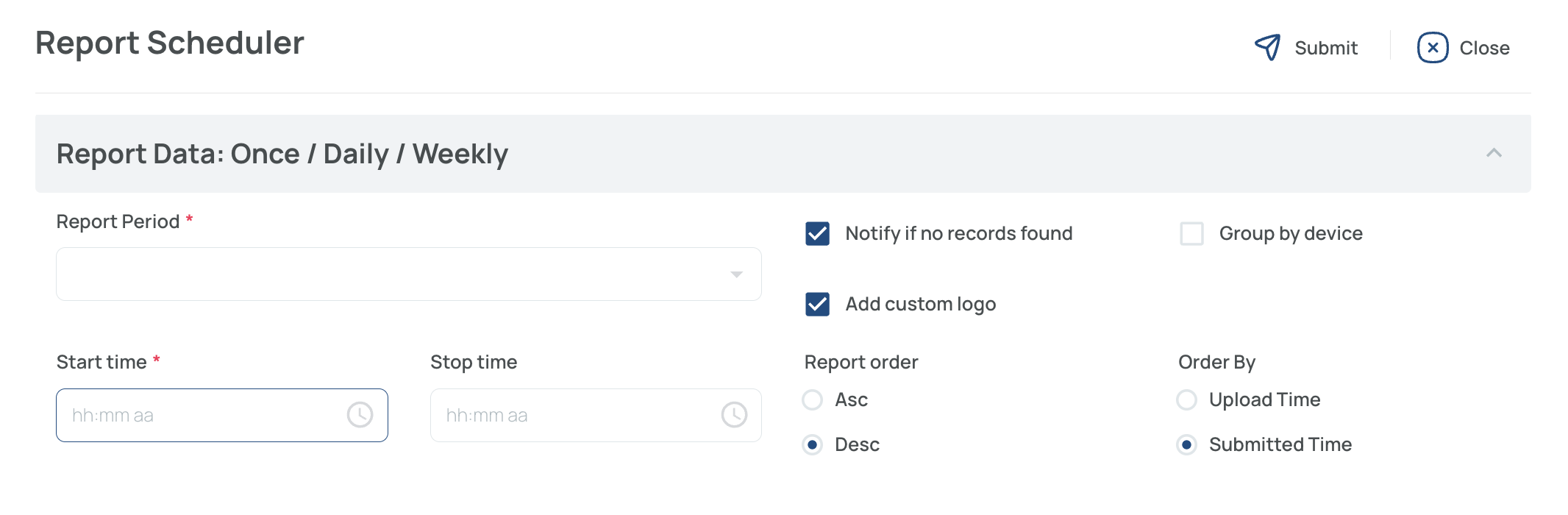
Task: Choose Upload Time for Order By
Action: coord(1186,400)
